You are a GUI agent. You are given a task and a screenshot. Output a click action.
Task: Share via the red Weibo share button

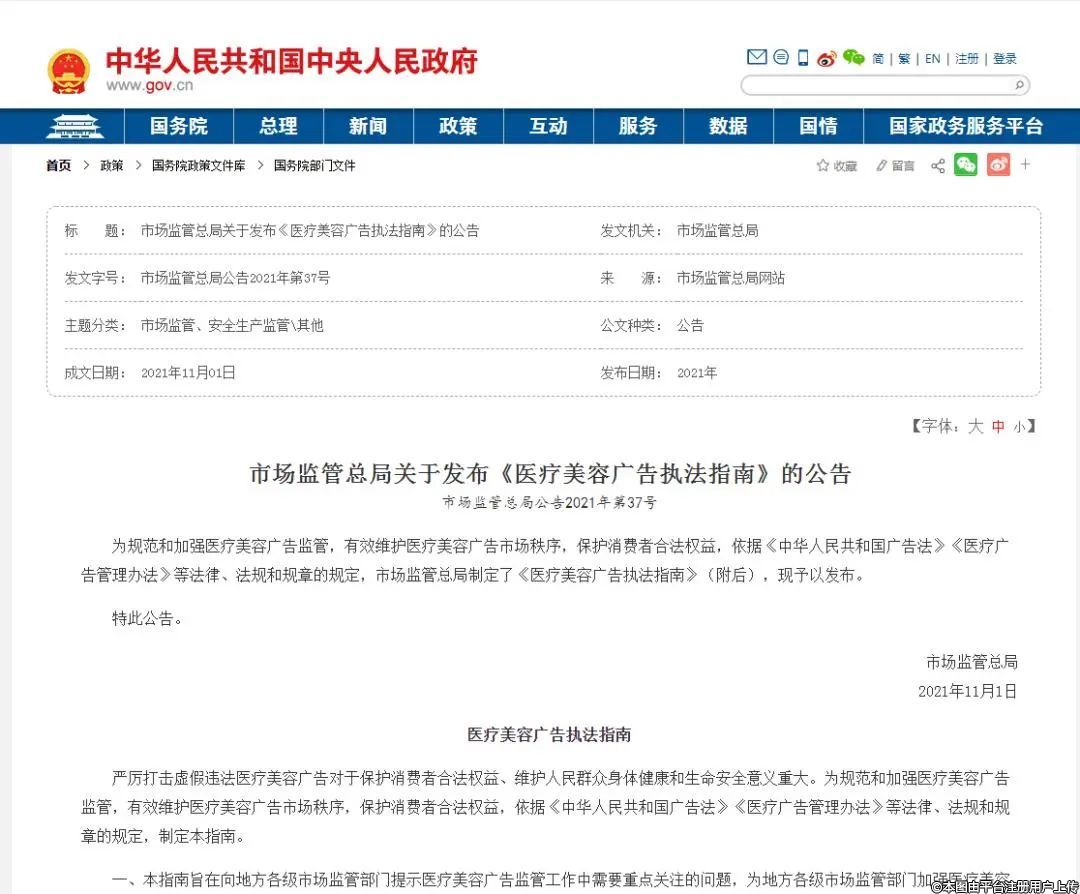pyautogui.click(x=998, y=165)
